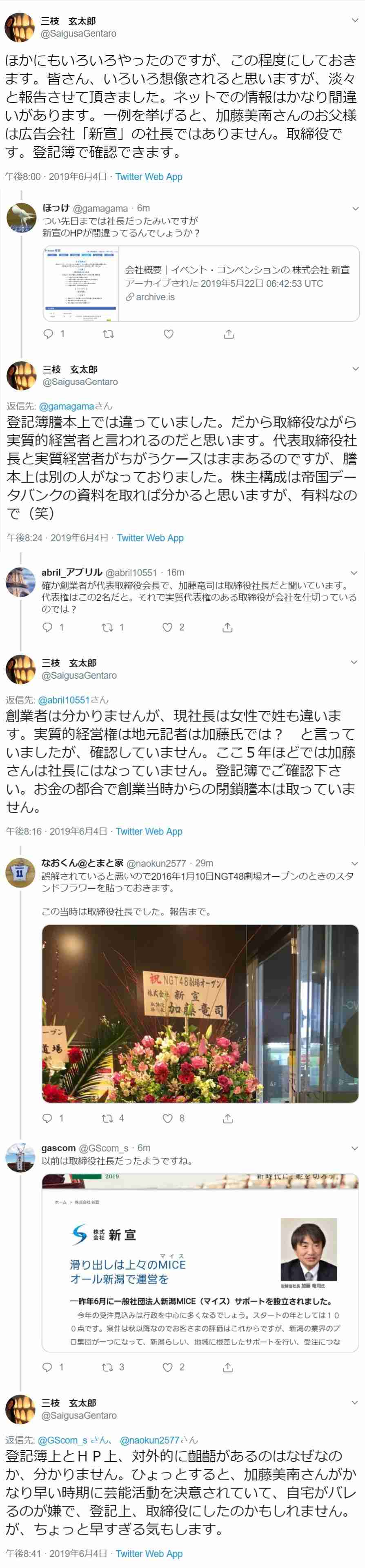Open @gamagama mention in reply header
The image size is (365, 1568).
coord(67,406)
